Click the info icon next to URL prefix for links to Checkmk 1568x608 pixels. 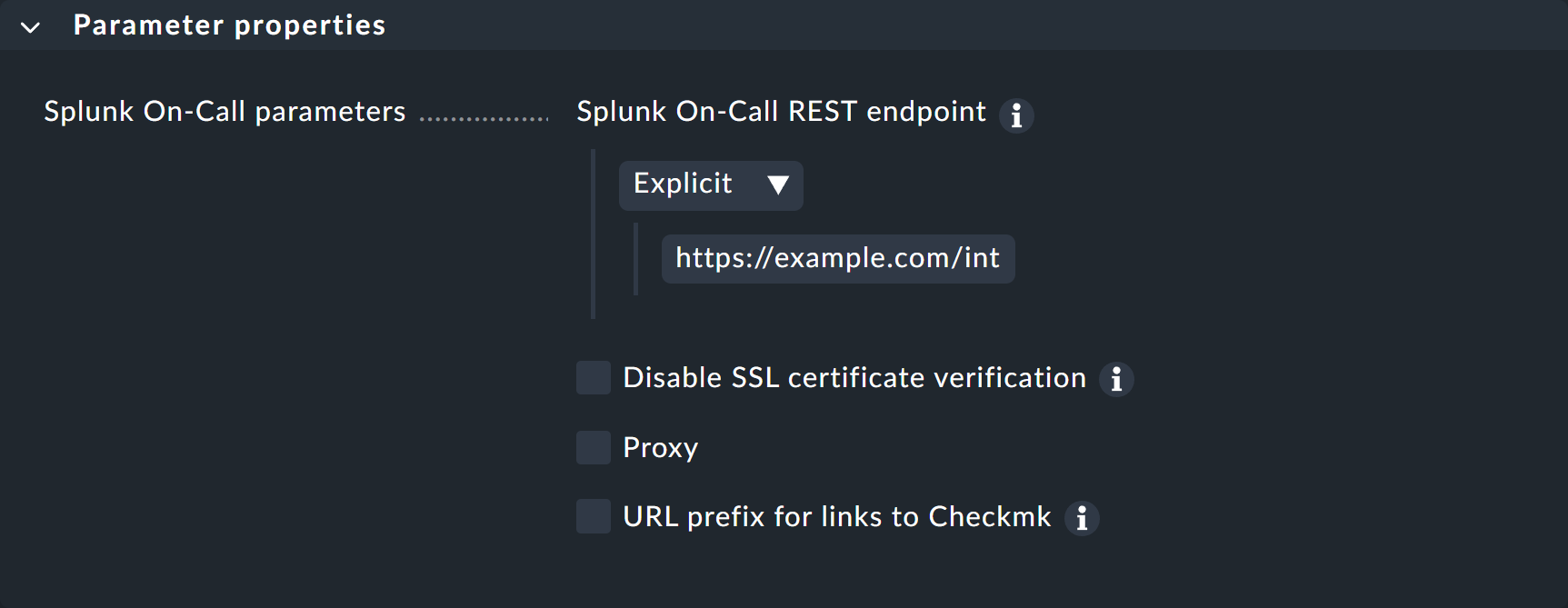pos(1082,518)
